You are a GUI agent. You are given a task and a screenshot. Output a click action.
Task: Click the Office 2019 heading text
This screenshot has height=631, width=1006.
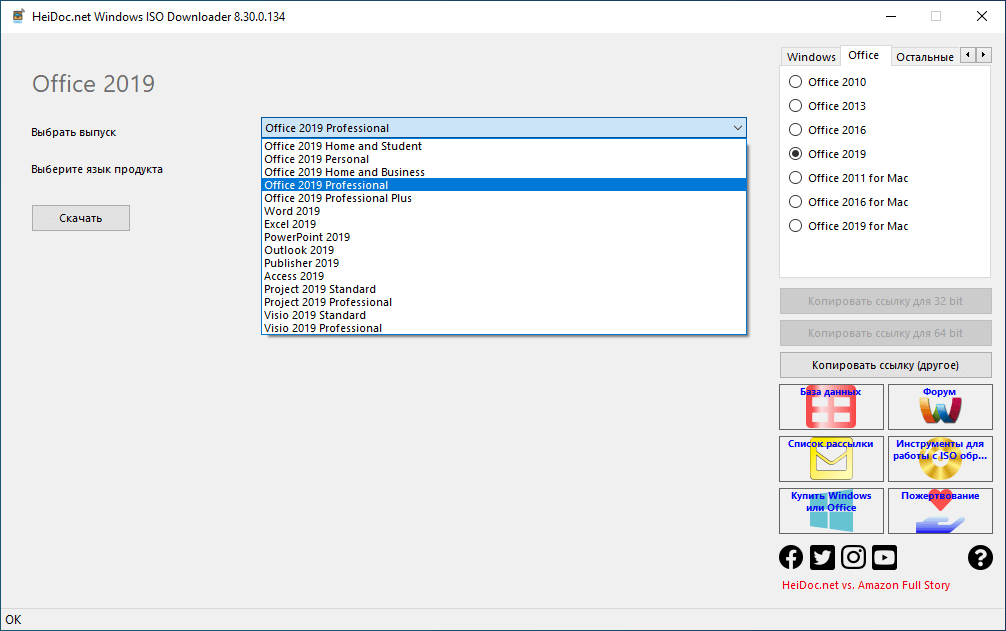[94, 83]
